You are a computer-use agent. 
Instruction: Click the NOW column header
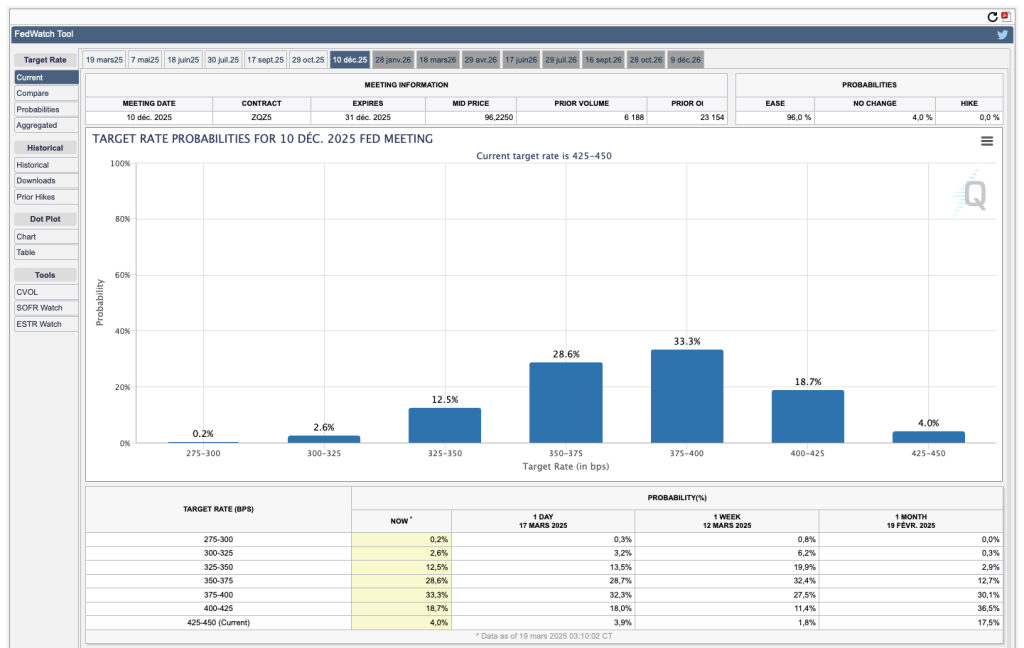click(x=401, y=521)
